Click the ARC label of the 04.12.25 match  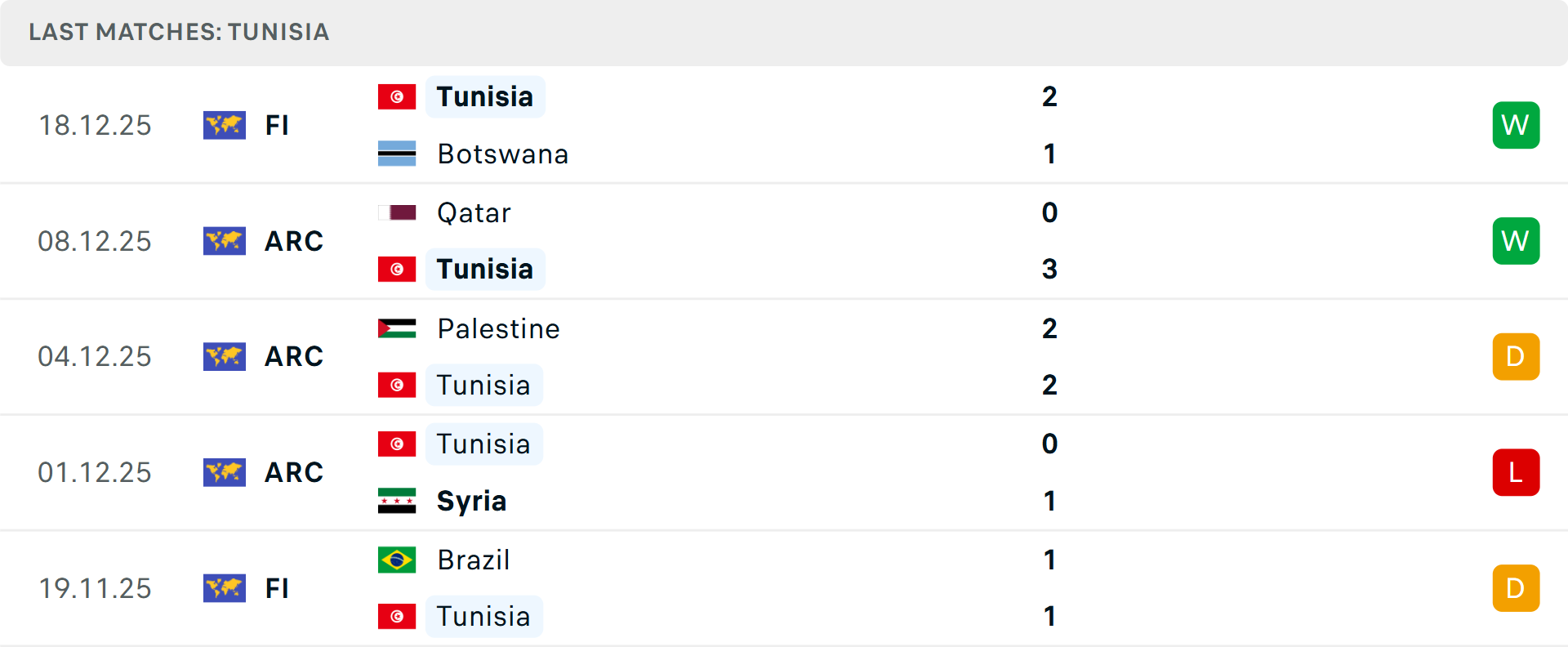point(294,357)
